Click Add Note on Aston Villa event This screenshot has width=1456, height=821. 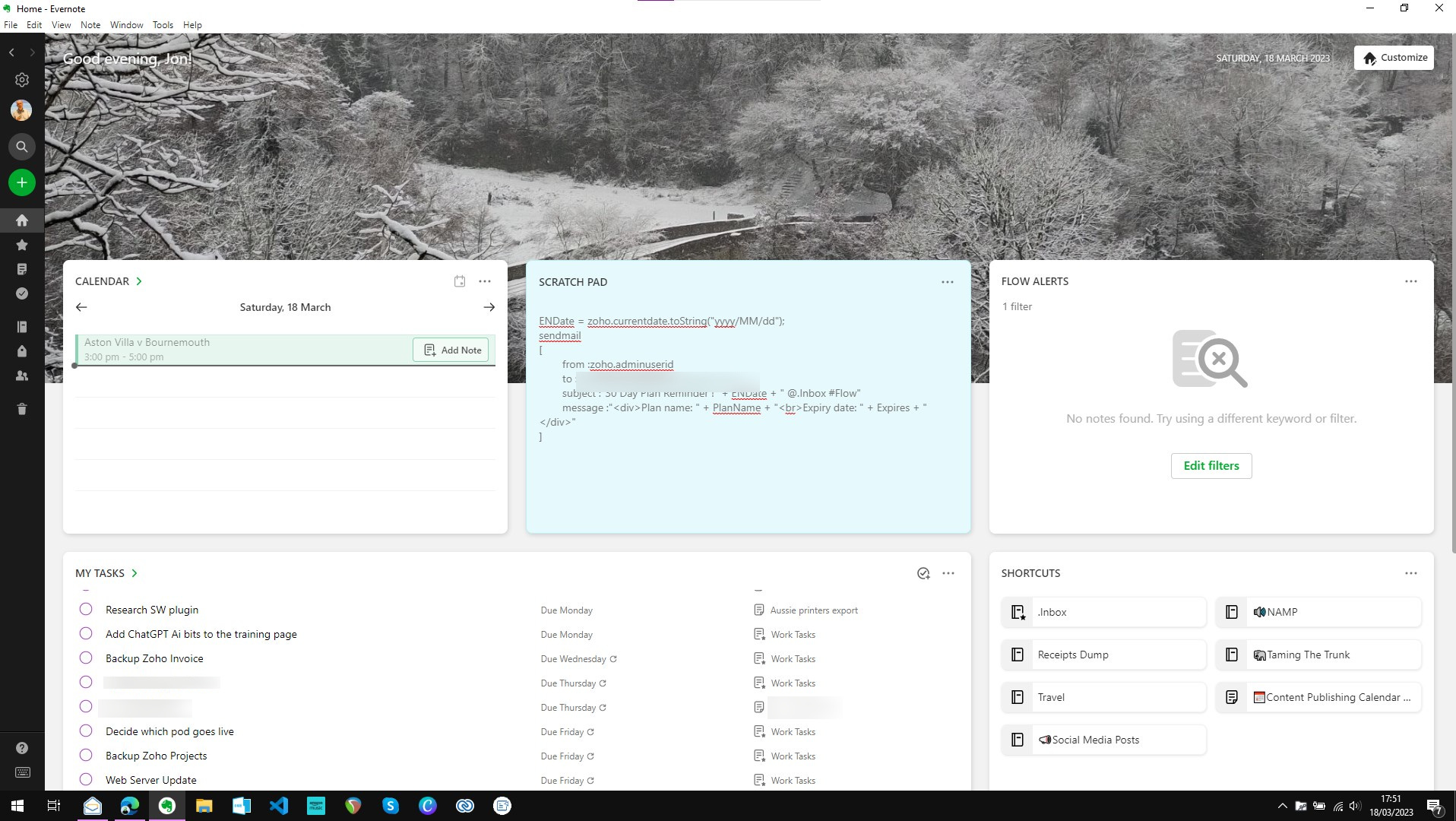[x=452, y=350]
